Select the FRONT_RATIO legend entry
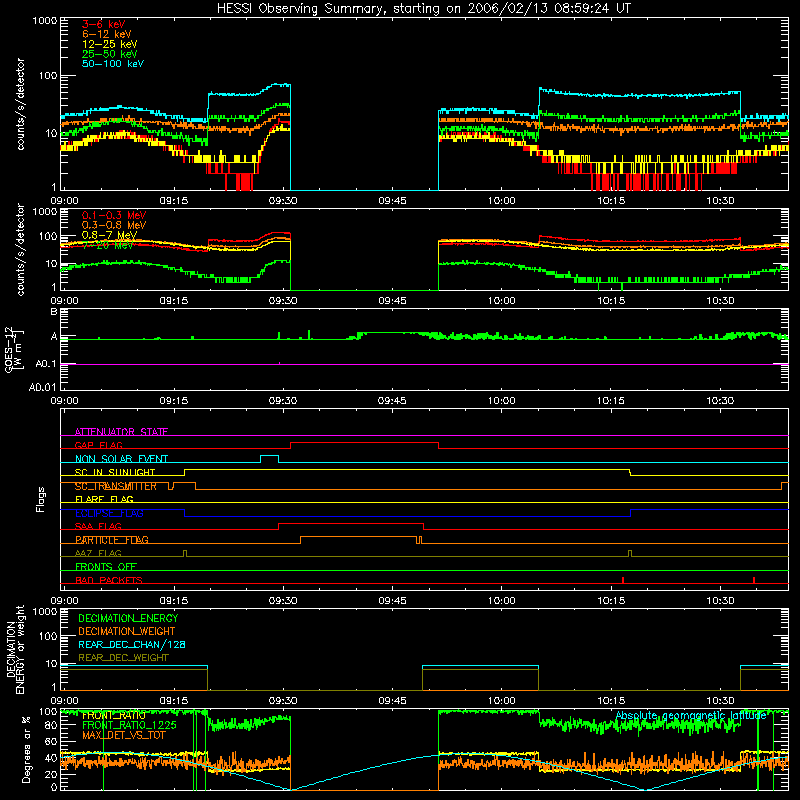The height and width of the screenshot is (800, 800). 114,716
